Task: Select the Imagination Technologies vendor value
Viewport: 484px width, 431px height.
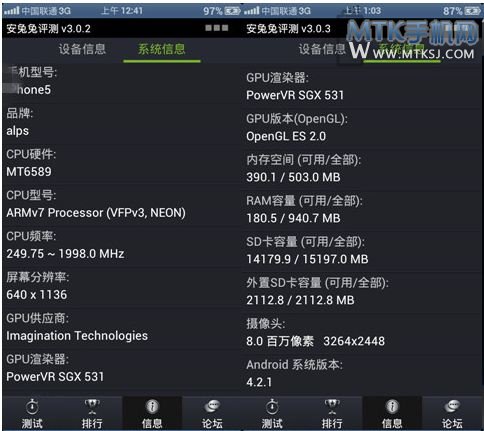Action: coord(77,336)
